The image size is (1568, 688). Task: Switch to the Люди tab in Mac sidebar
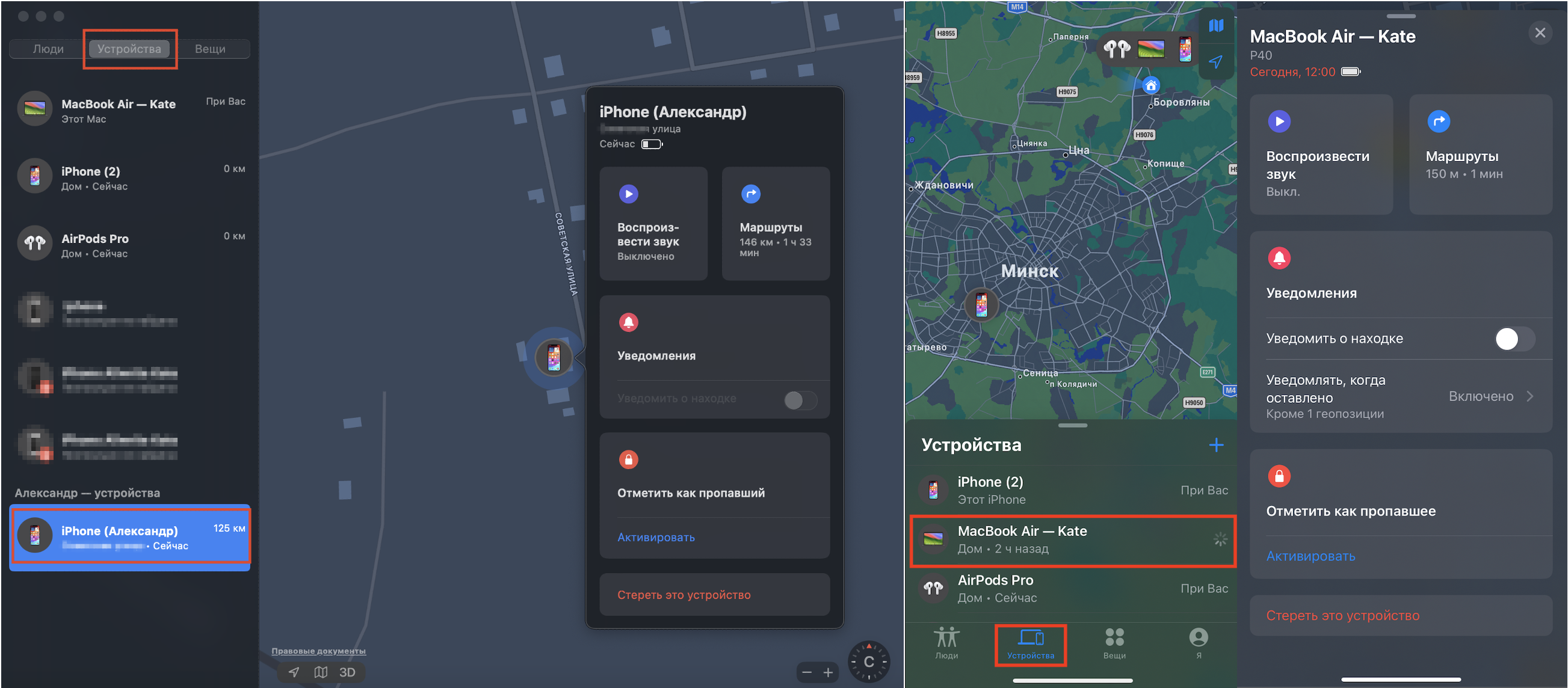pos(48,49)
